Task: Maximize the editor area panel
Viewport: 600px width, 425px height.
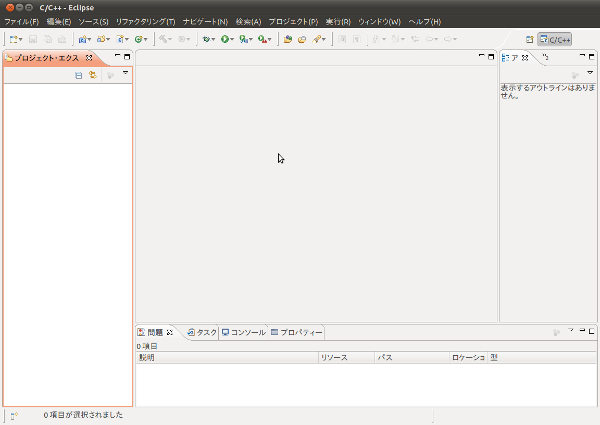Action: click(491, 57)
